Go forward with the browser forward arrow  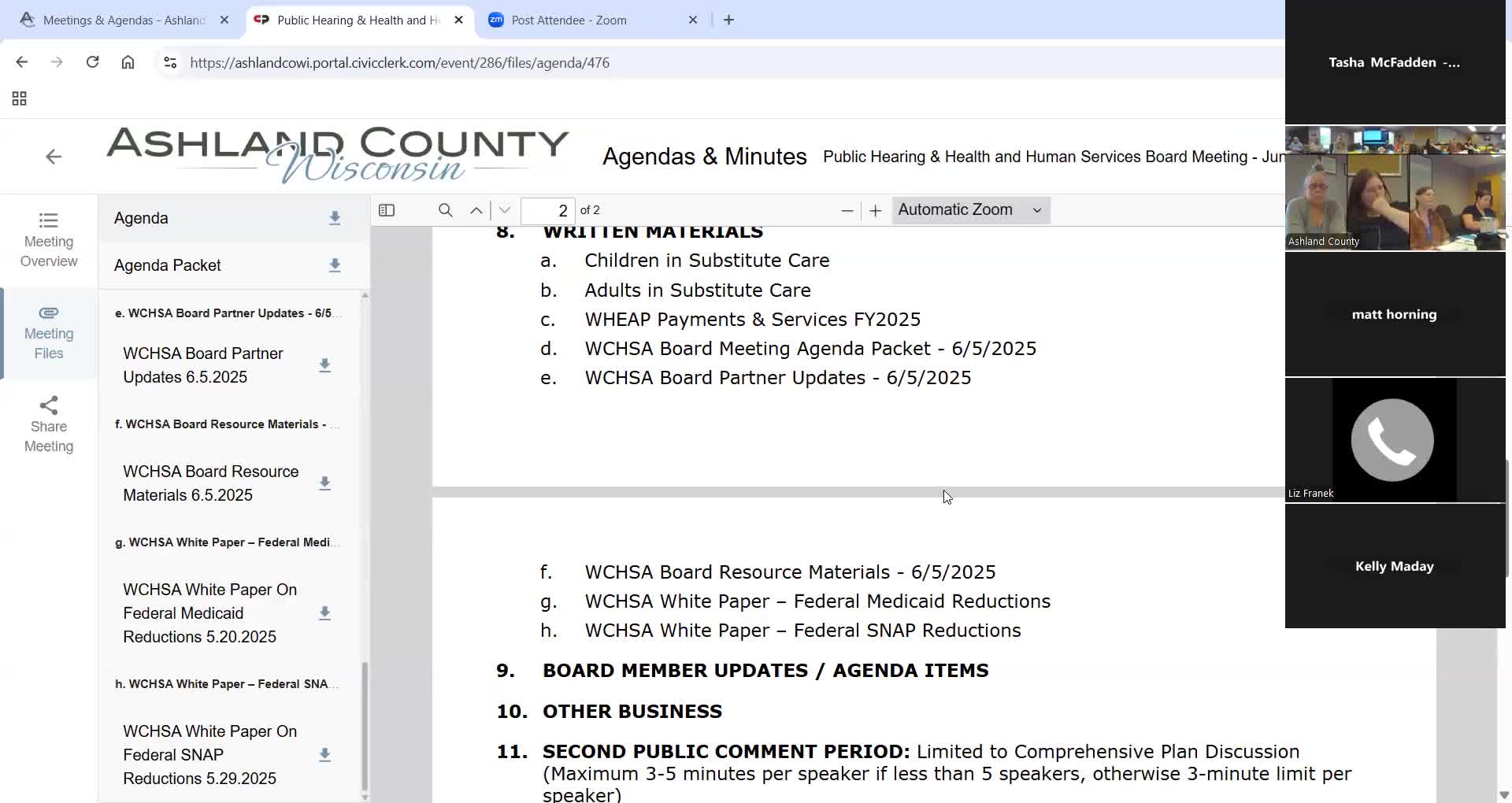click(57, 62)
